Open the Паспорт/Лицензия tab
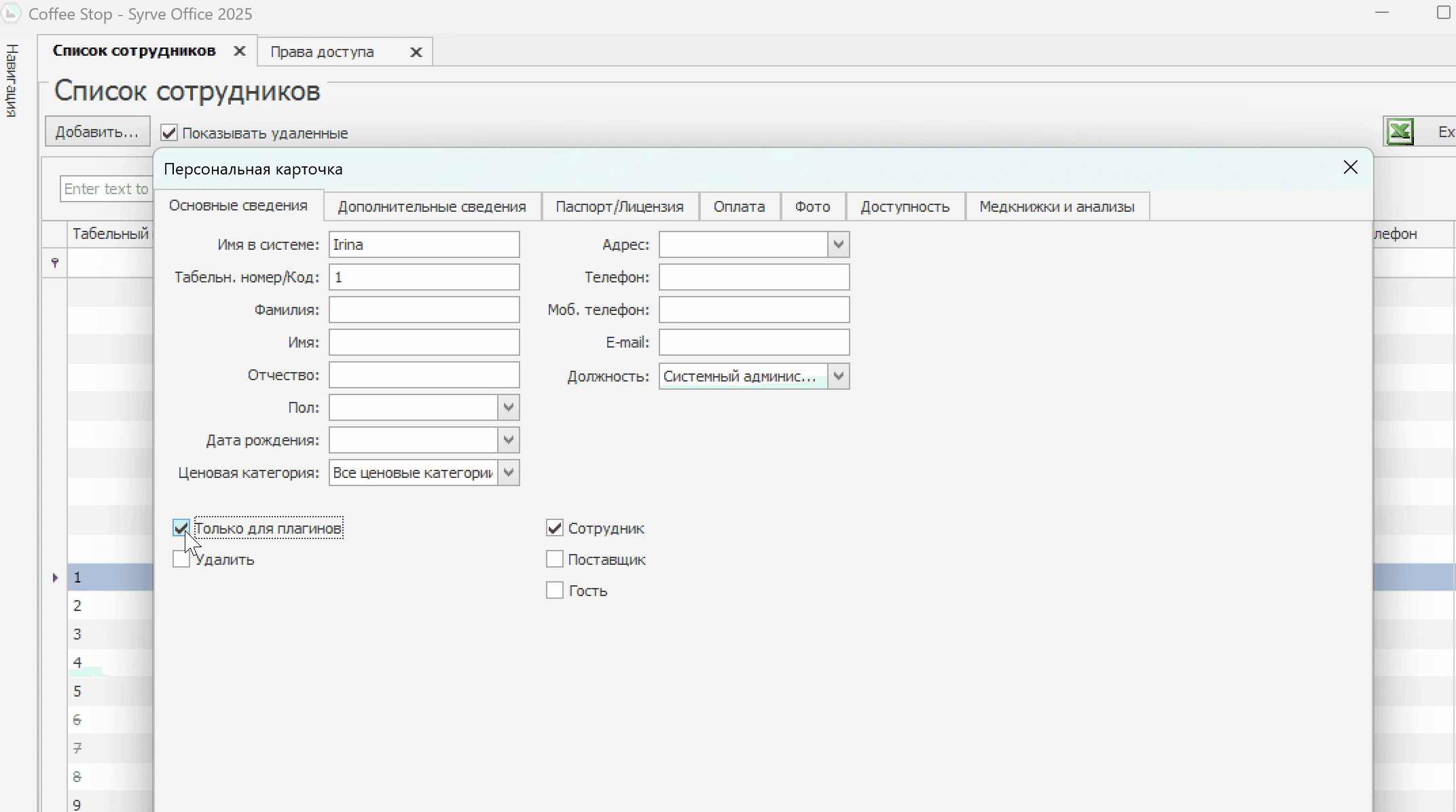The width and height of the screenshot is (1456, 812). click(x=619, y=207)
